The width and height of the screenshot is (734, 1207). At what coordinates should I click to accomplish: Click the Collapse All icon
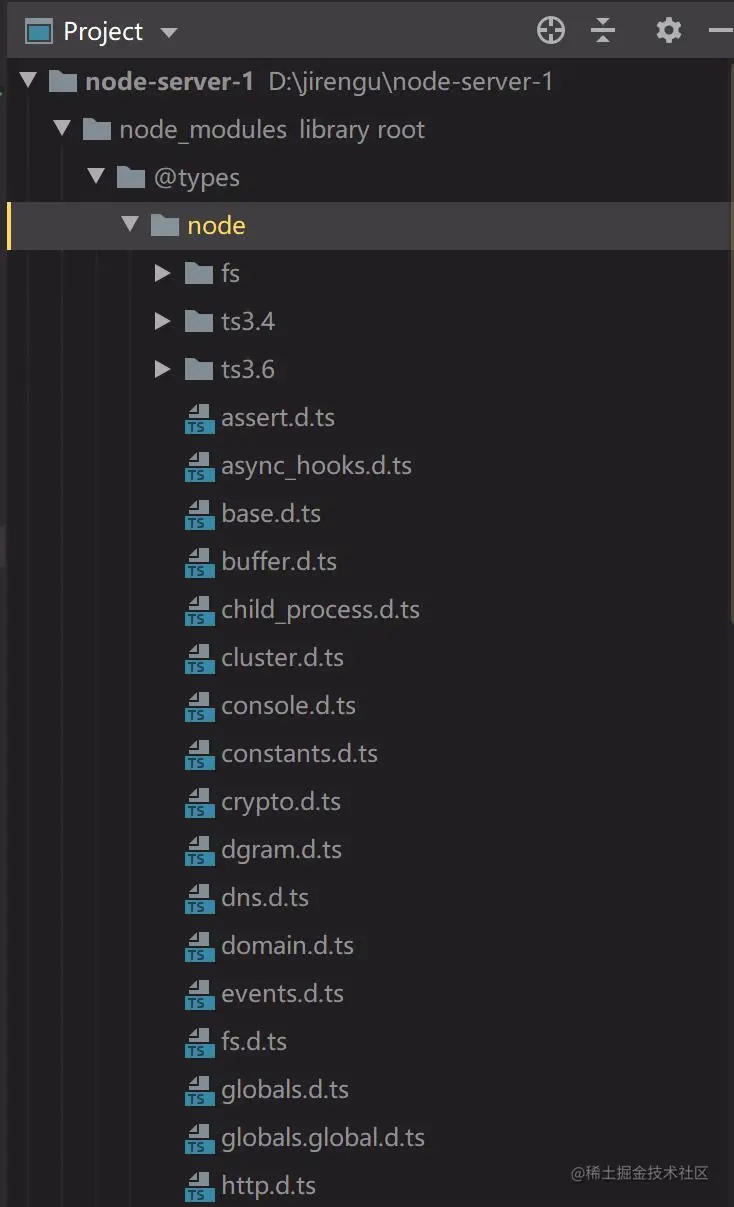(x=603, y=31)
